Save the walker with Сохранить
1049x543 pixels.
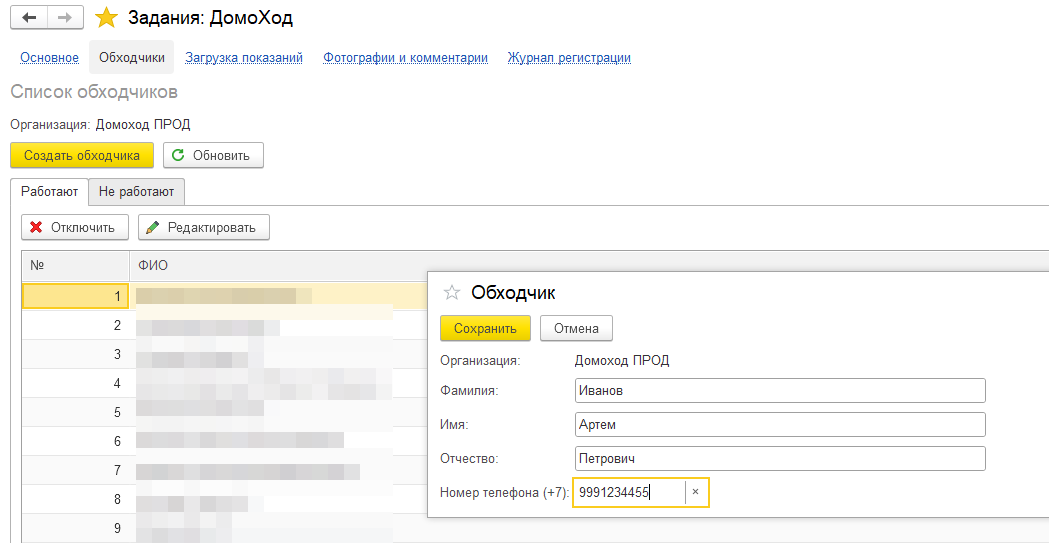[x=485, y=328]
